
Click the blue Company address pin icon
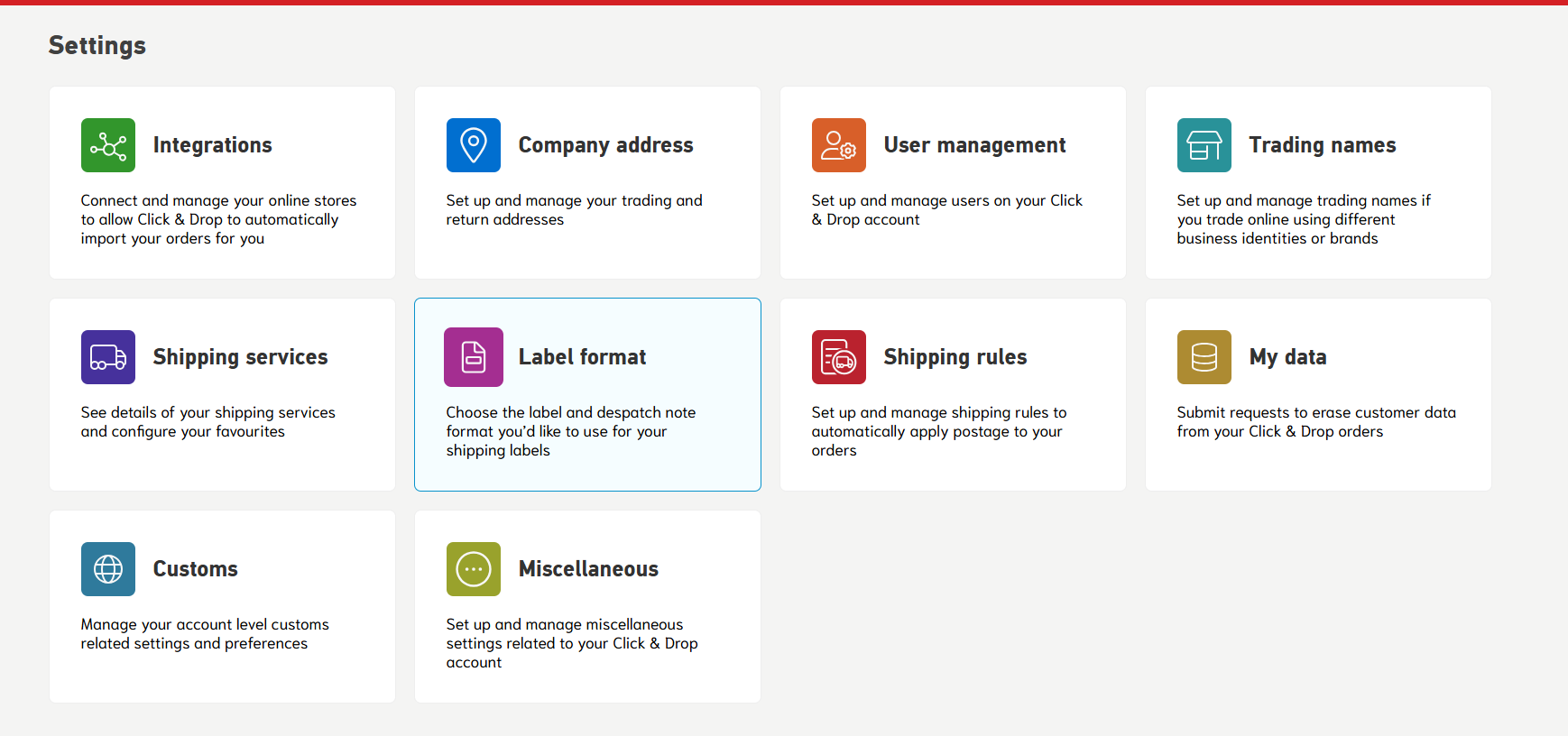(474, 145)
